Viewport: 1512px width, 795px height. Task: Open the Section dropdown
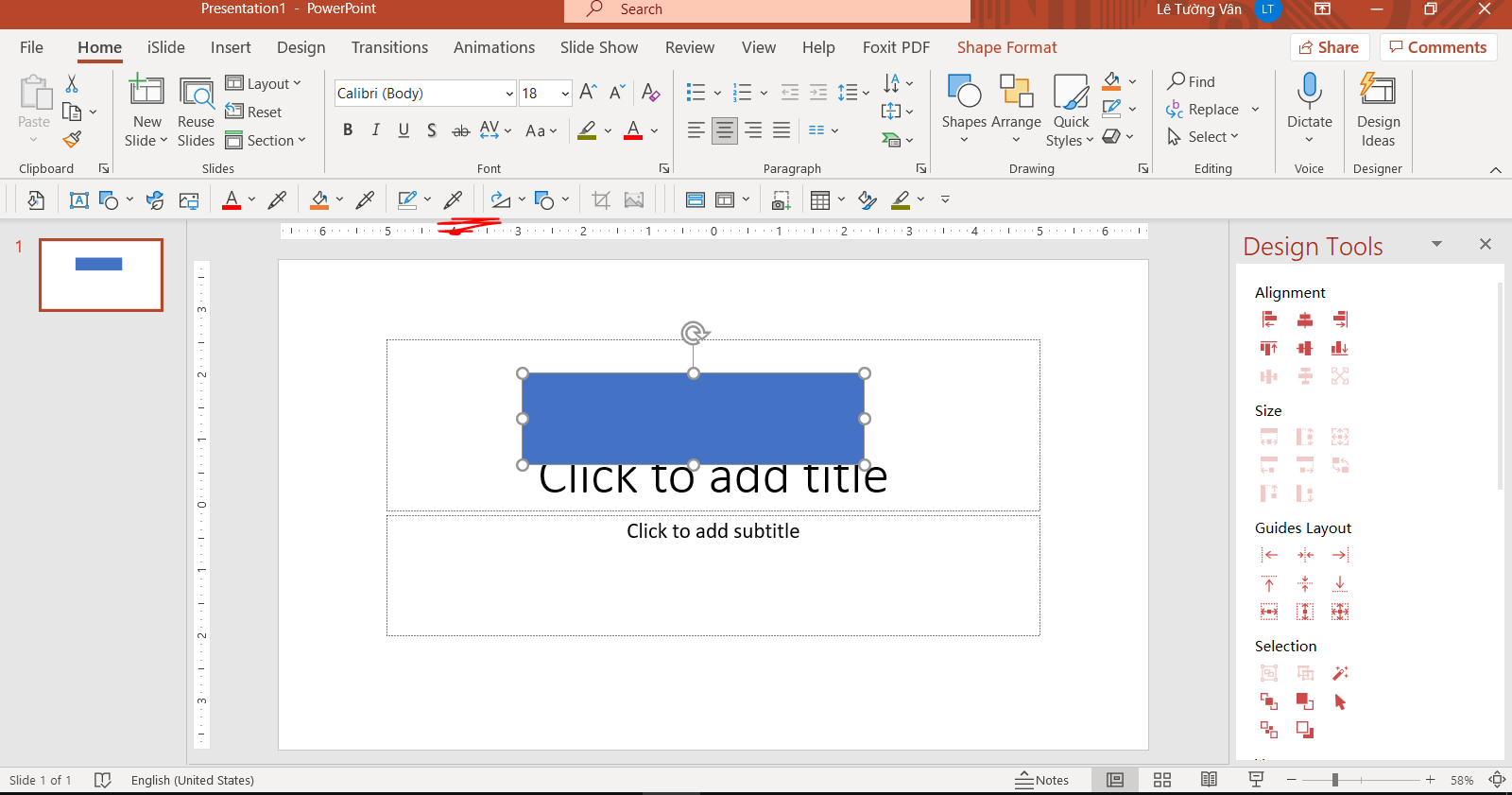(266, 140)
